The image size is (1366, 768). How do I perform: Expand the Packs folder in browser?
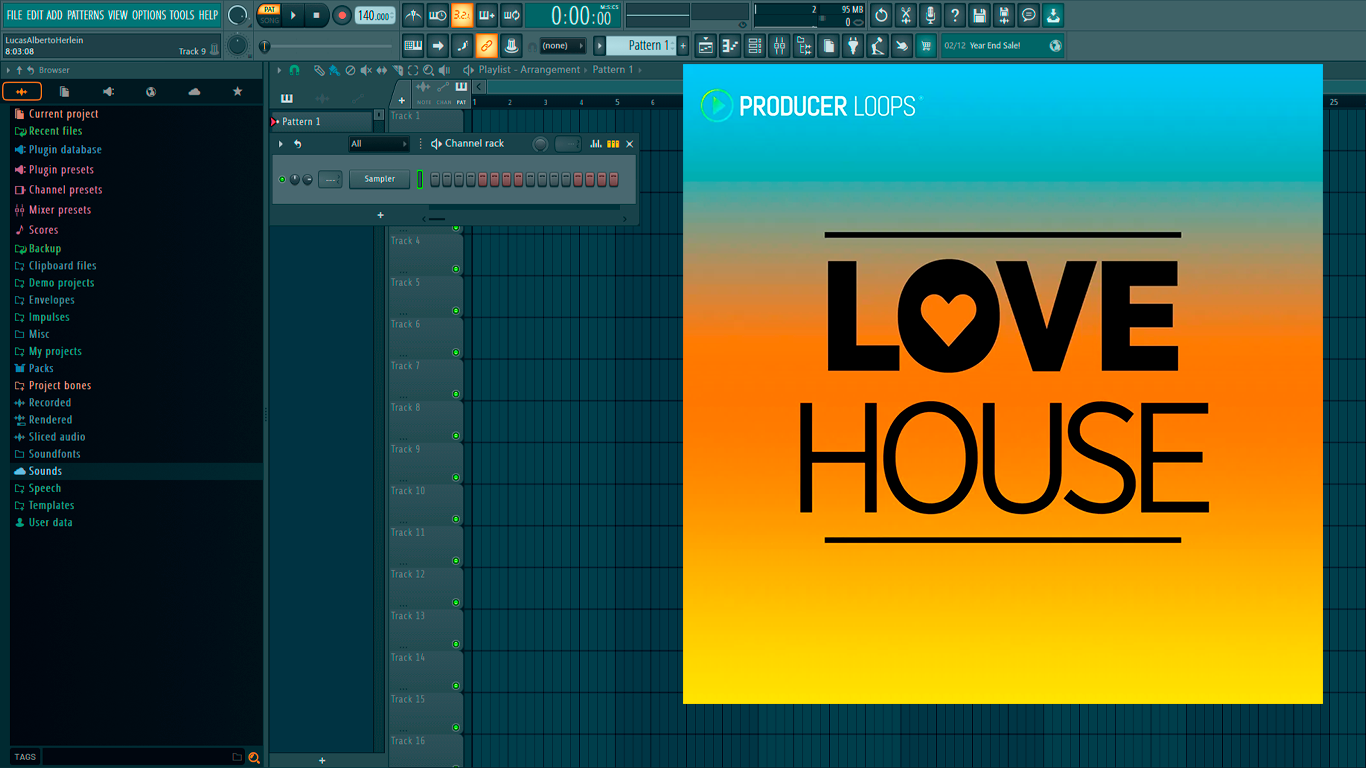[41, 368]
